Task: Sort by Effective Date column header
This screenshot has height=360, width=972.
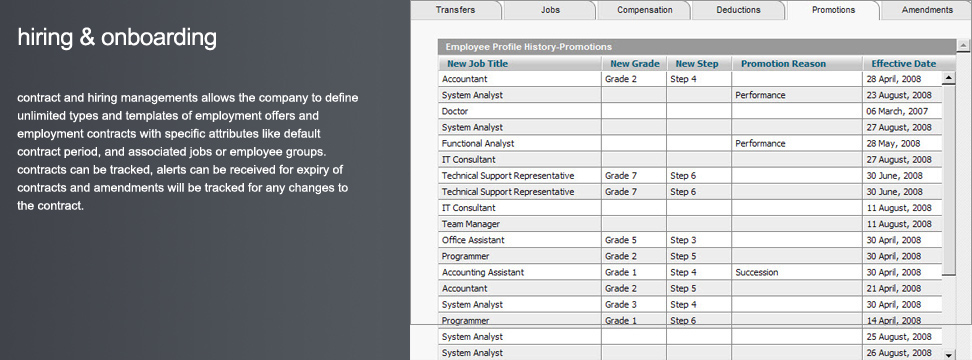Action: coord(903,63)
